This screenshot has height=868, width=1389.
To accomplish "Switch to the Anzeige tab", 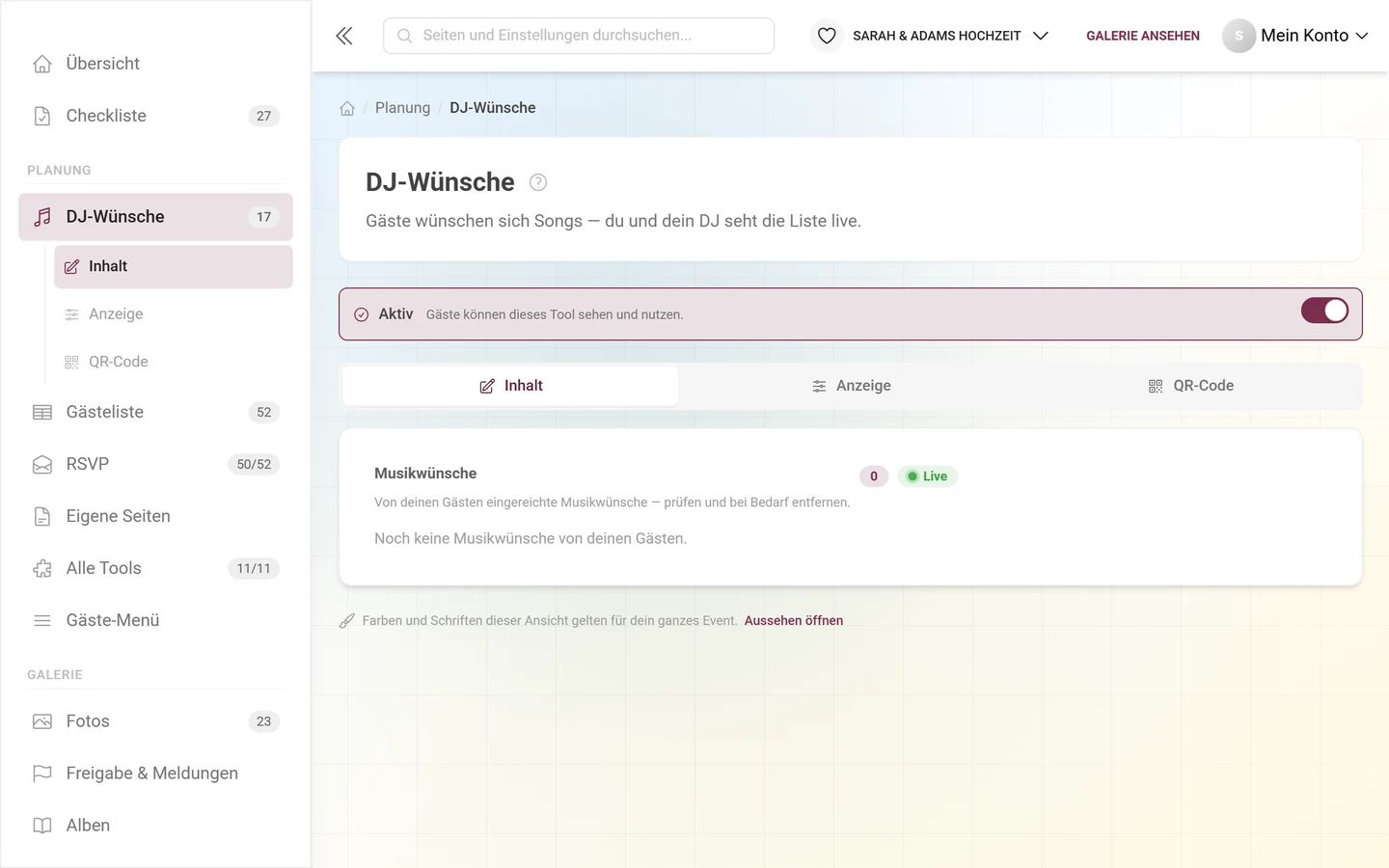I will tap(851, 386).
